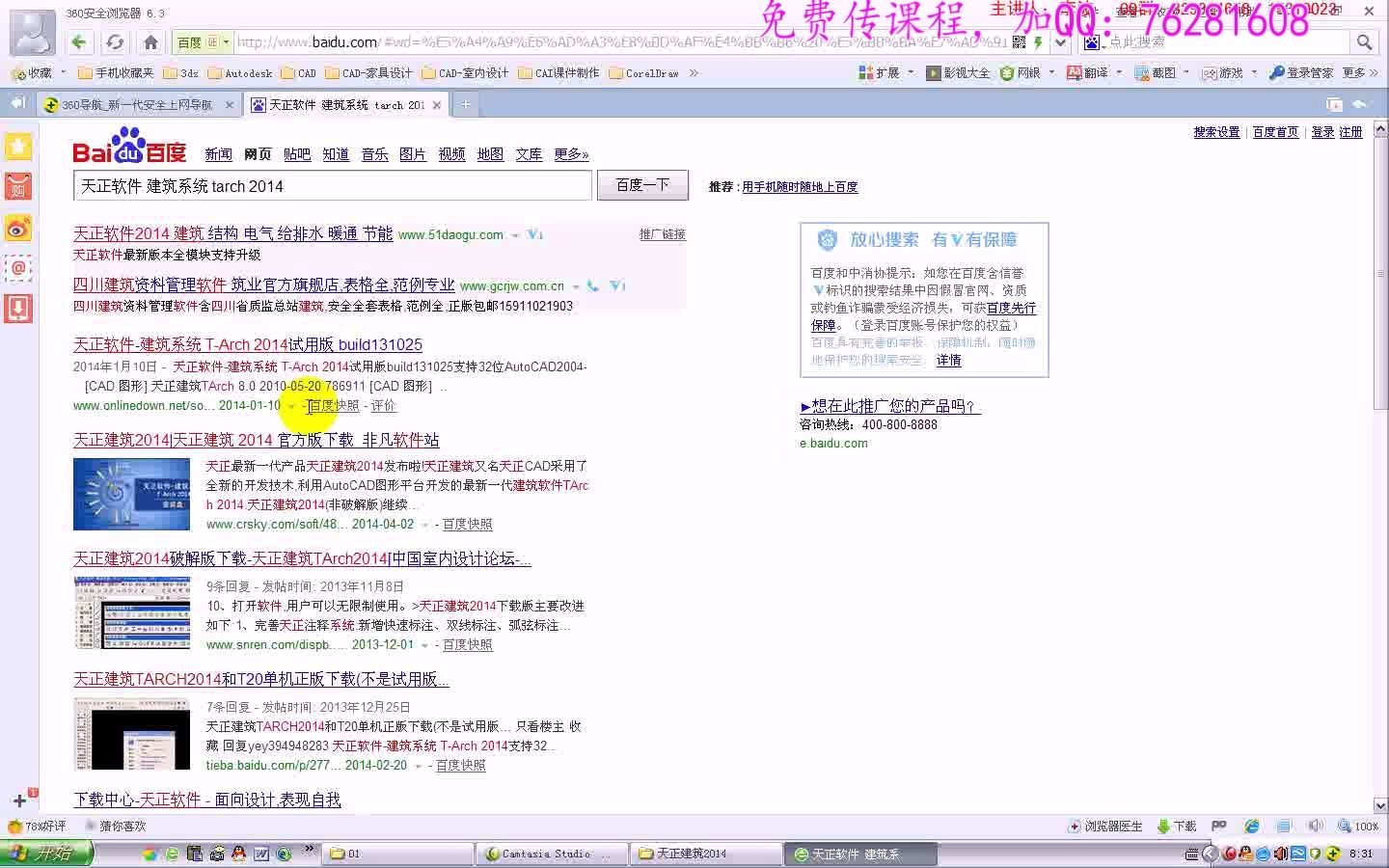The image size is (1389, 868).
Task: Collapse the sidebar with speaker-shaped toggle
Action: [x=18, y=103]
